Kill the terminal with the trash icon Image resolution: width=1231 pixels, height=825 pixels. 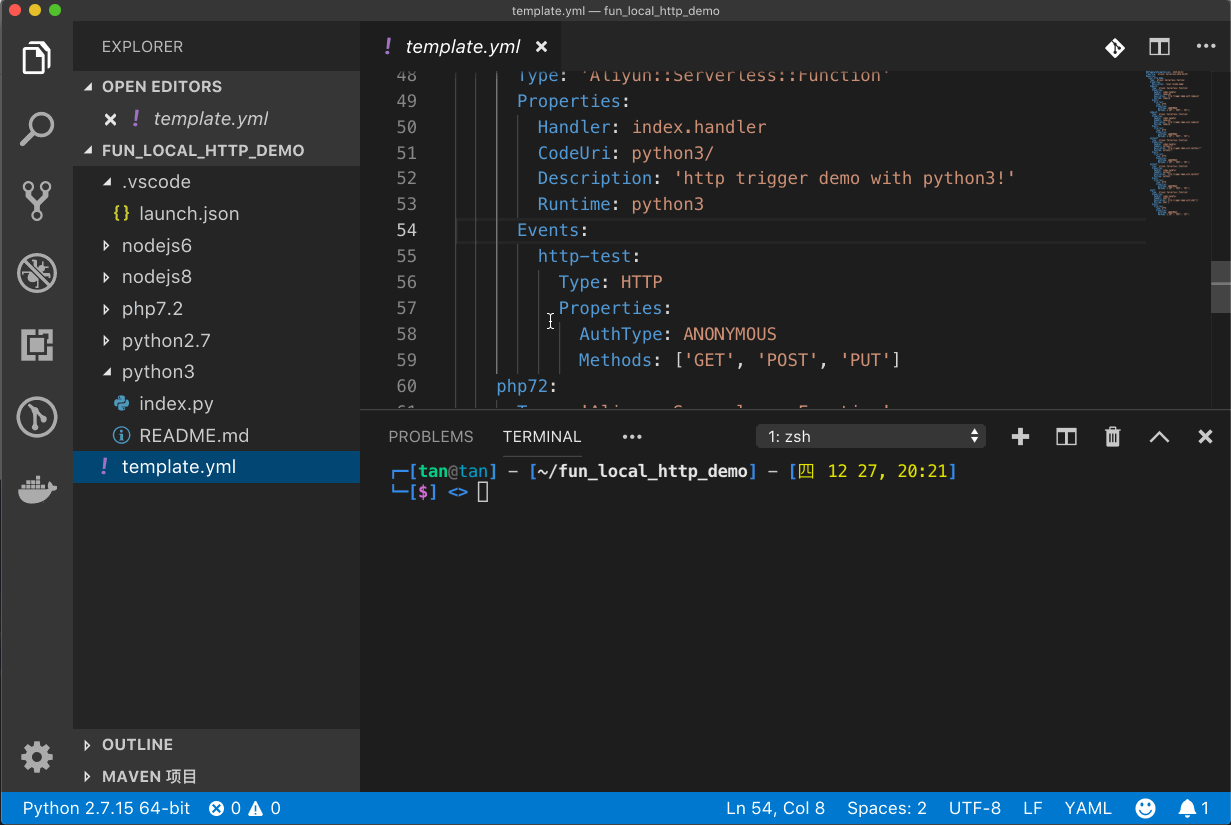click(x=1112, y=436)
